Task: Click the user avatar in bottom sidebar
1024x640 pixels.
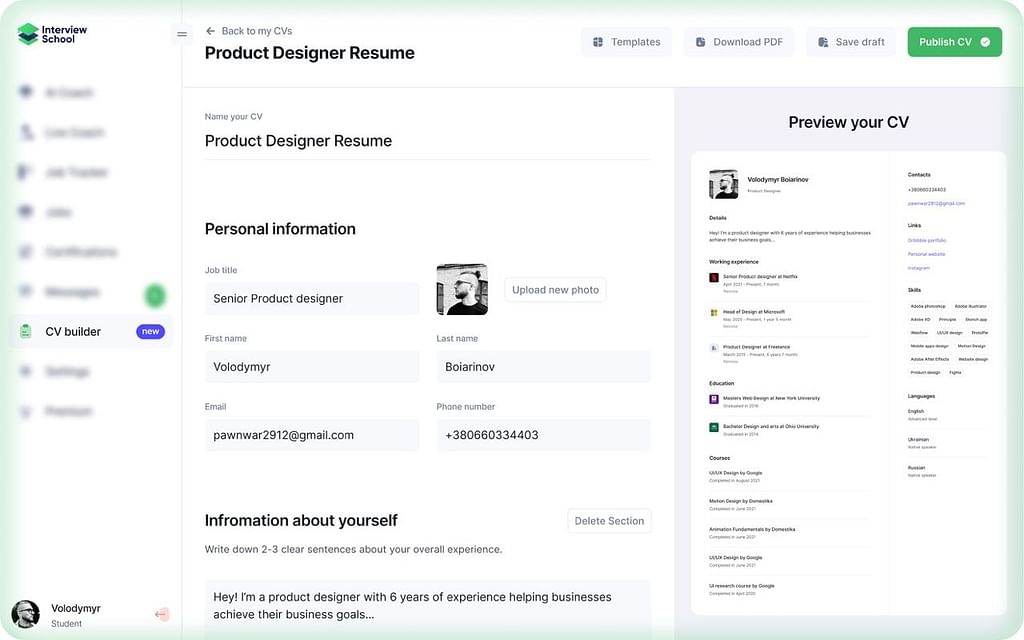Action: coord(26,614)
